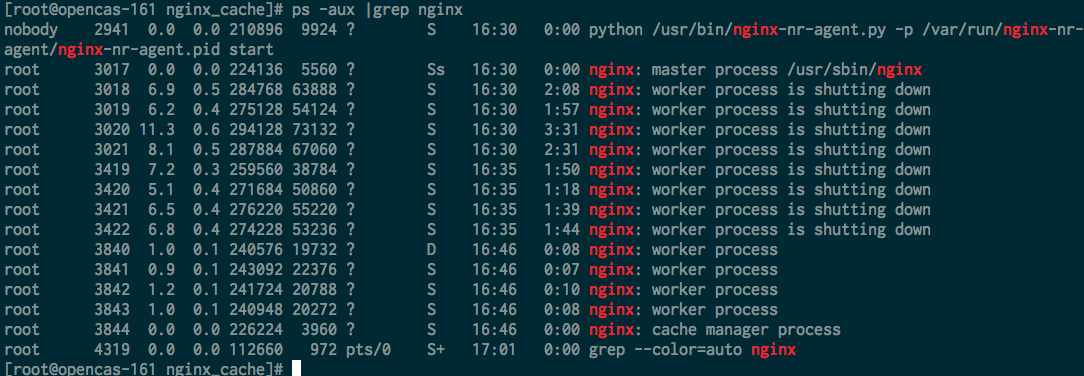Image resolution: width=1084 pixels, height=376 pixels.
Task: Click the "Ss" state of the master process
Action: coord(436,70)
